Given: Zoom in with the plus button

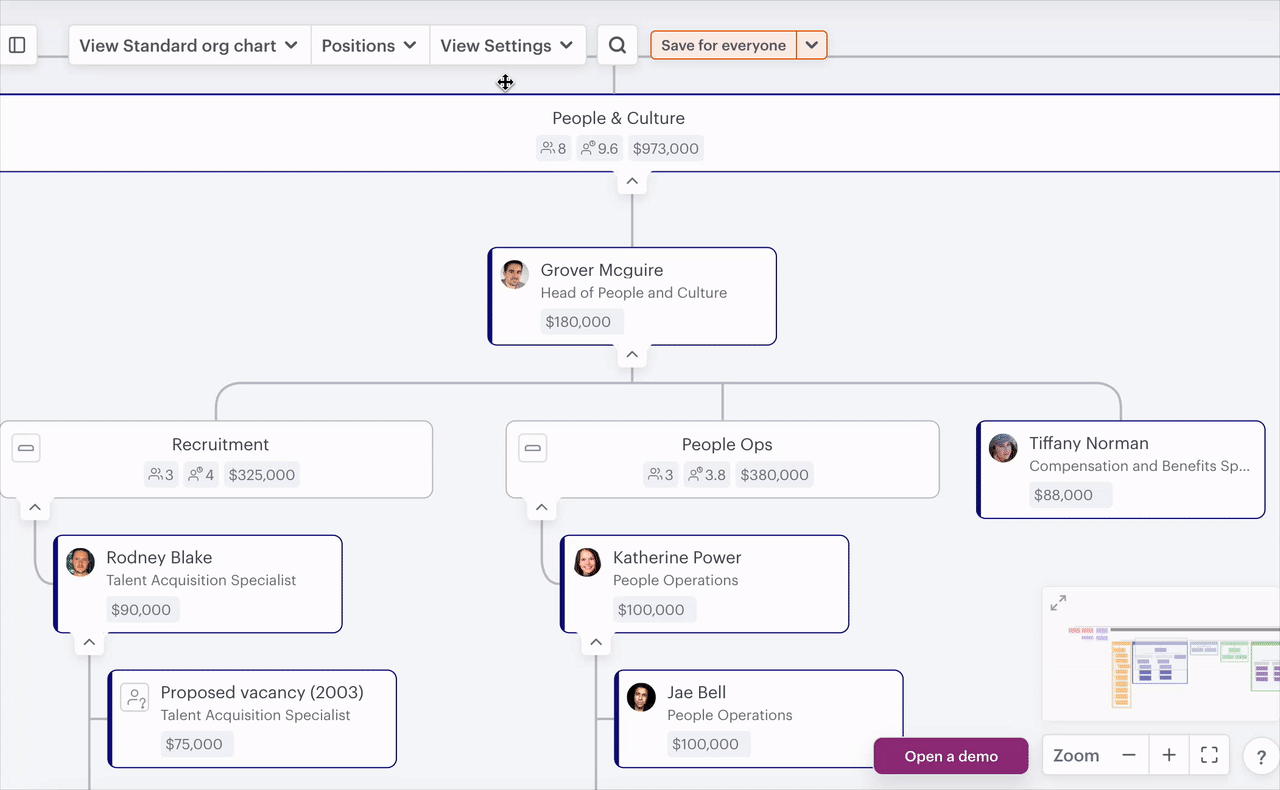Looking at the screenshot, I should [1168, 755].
